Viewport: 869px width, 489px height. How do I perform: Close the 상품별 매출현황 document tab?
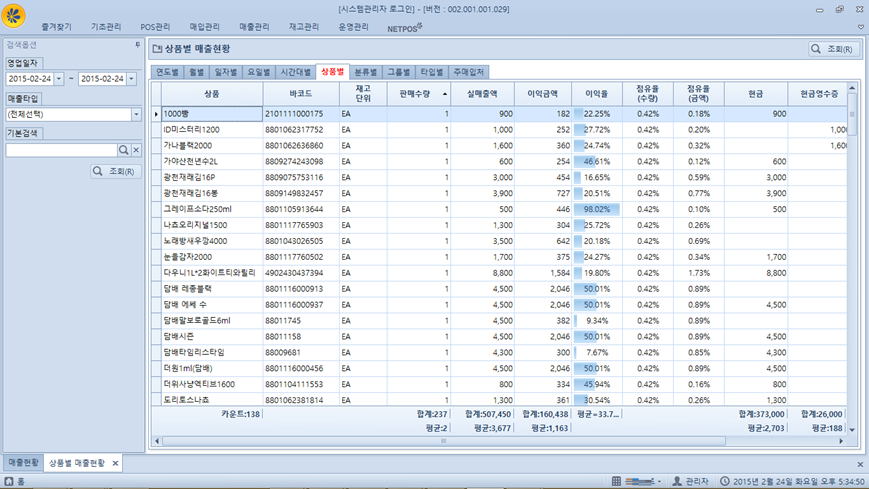click(115, 463)
